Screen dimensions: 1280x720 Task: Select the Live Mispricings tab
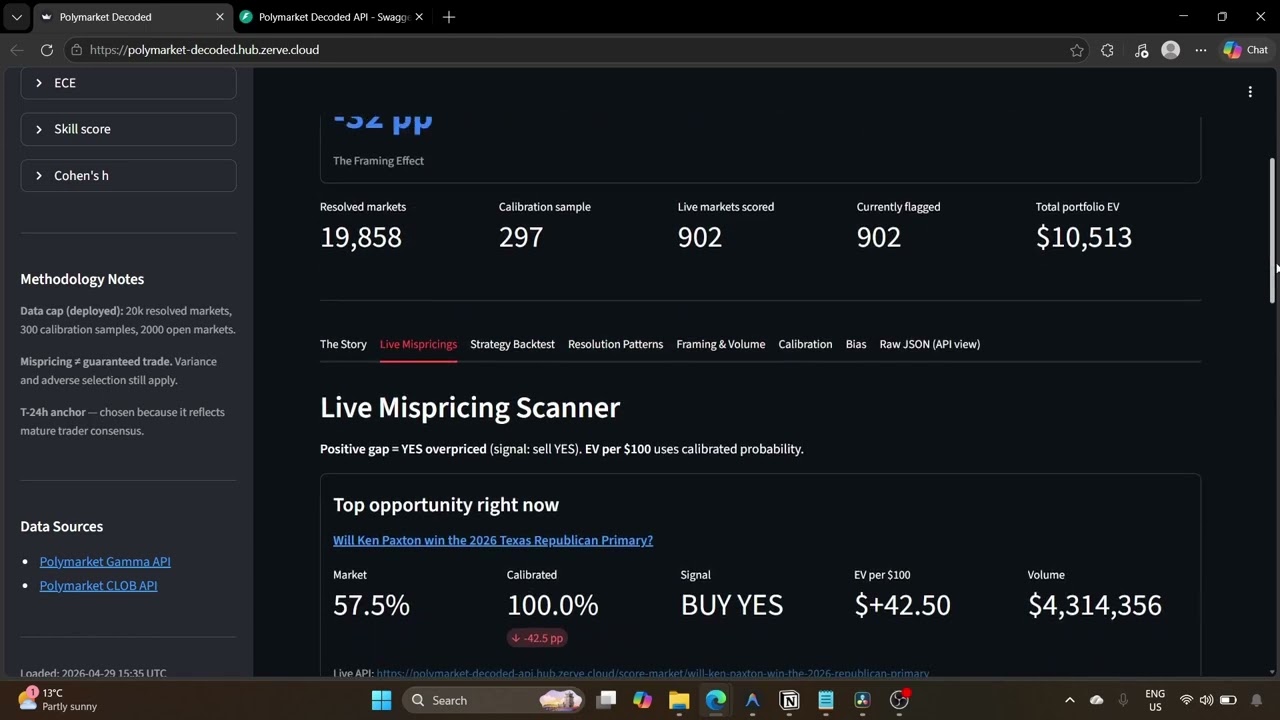click(x=418, y=344)
